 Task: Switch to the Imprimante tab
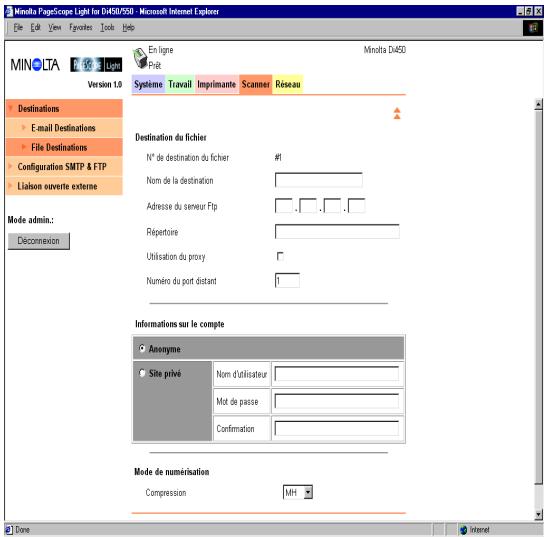point(217,84)
